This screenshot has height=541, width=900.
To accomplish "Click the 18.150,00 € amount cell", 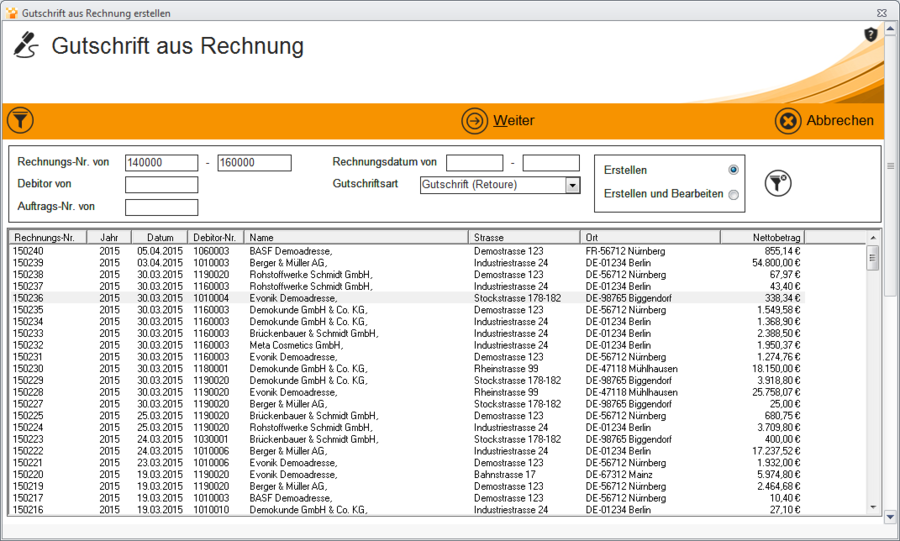I will 776,369.
